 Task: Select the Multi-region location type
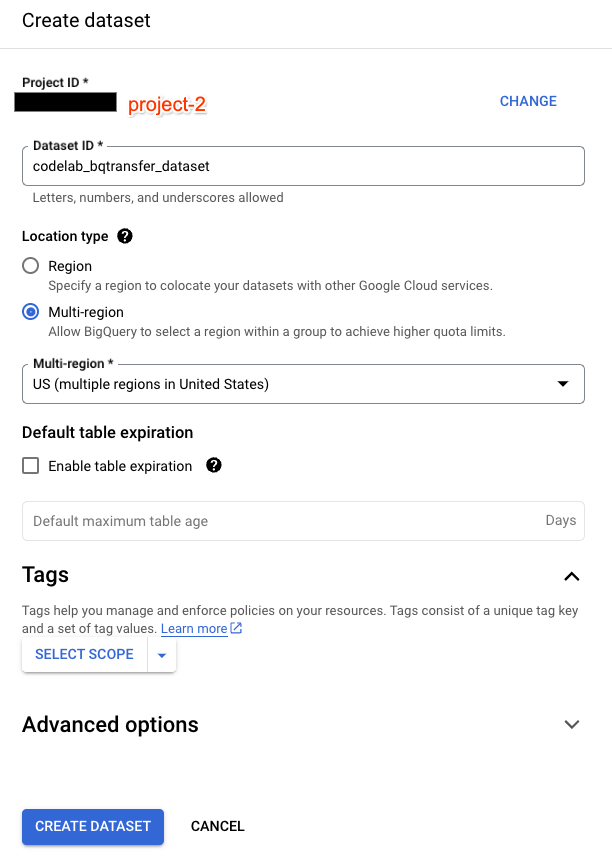[31, 312]
